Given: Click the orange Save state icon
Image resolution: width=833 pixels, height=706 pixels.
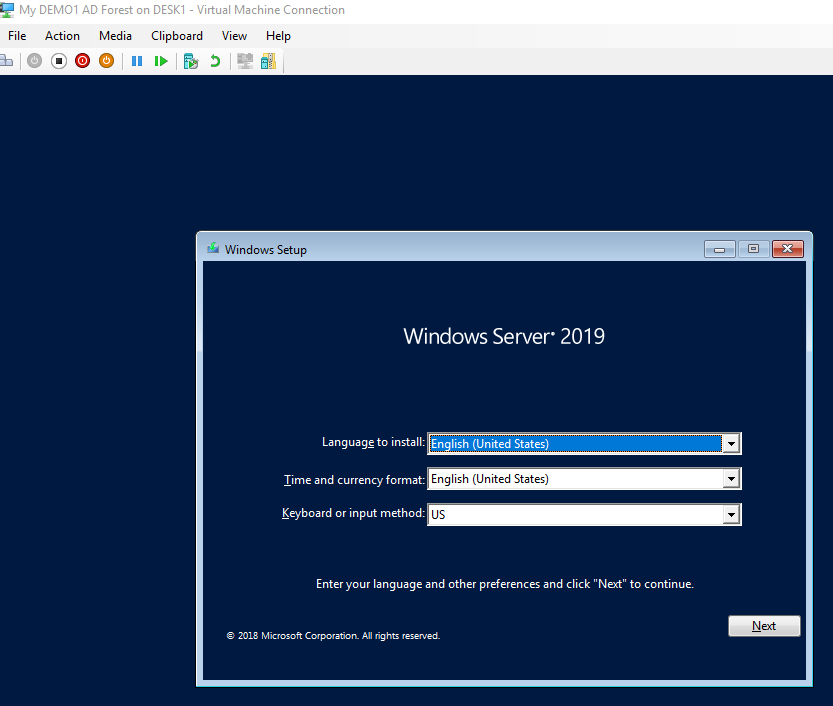Looking at the screenshot, I should click(x=106, y=61).
